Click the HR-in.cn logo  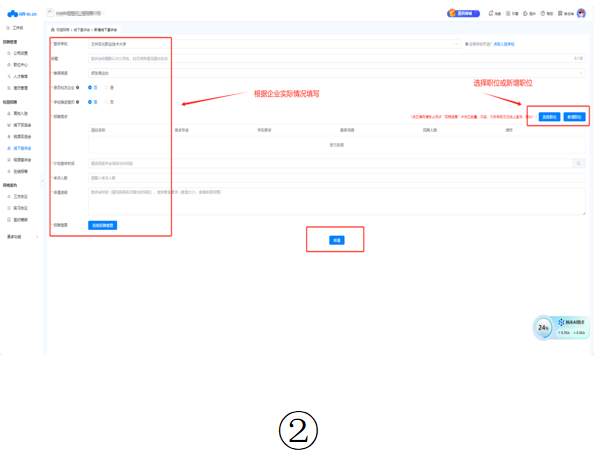click(x=21, y=14)
